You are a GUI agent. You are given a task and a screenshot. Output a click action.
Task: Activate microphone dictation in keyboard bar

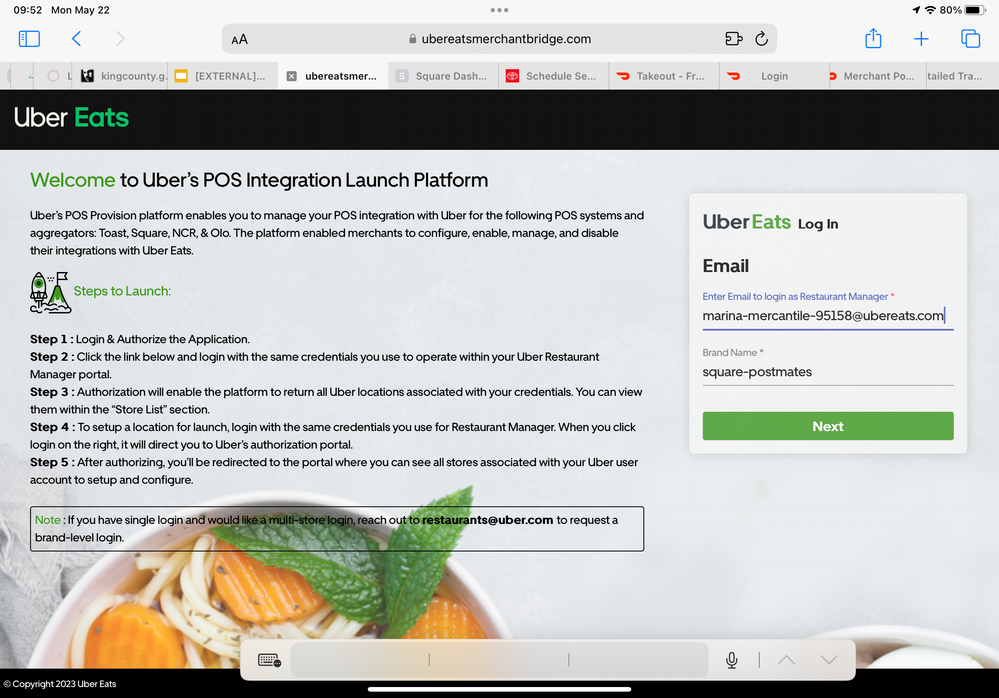point(732,660)
